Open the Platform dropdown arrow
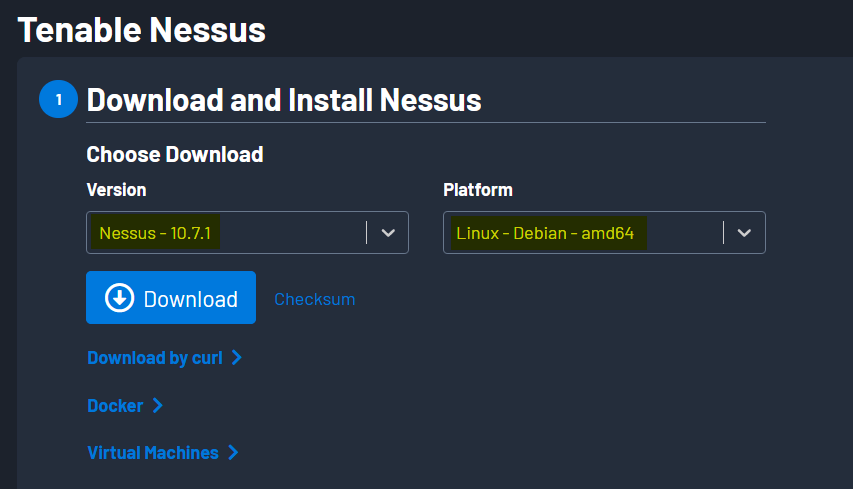This screenshot has width=853, height=489. [744, 233]
